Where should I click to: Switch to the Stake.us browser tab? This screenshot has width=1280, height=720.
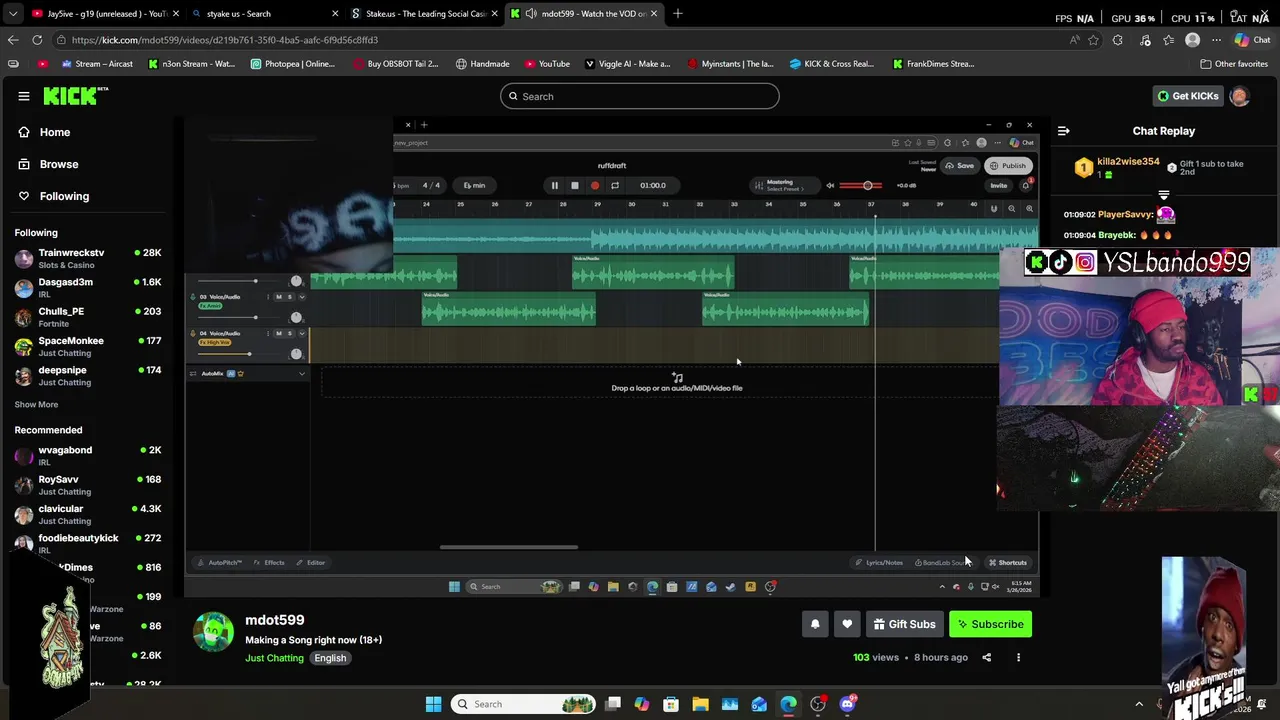[425, 14]
